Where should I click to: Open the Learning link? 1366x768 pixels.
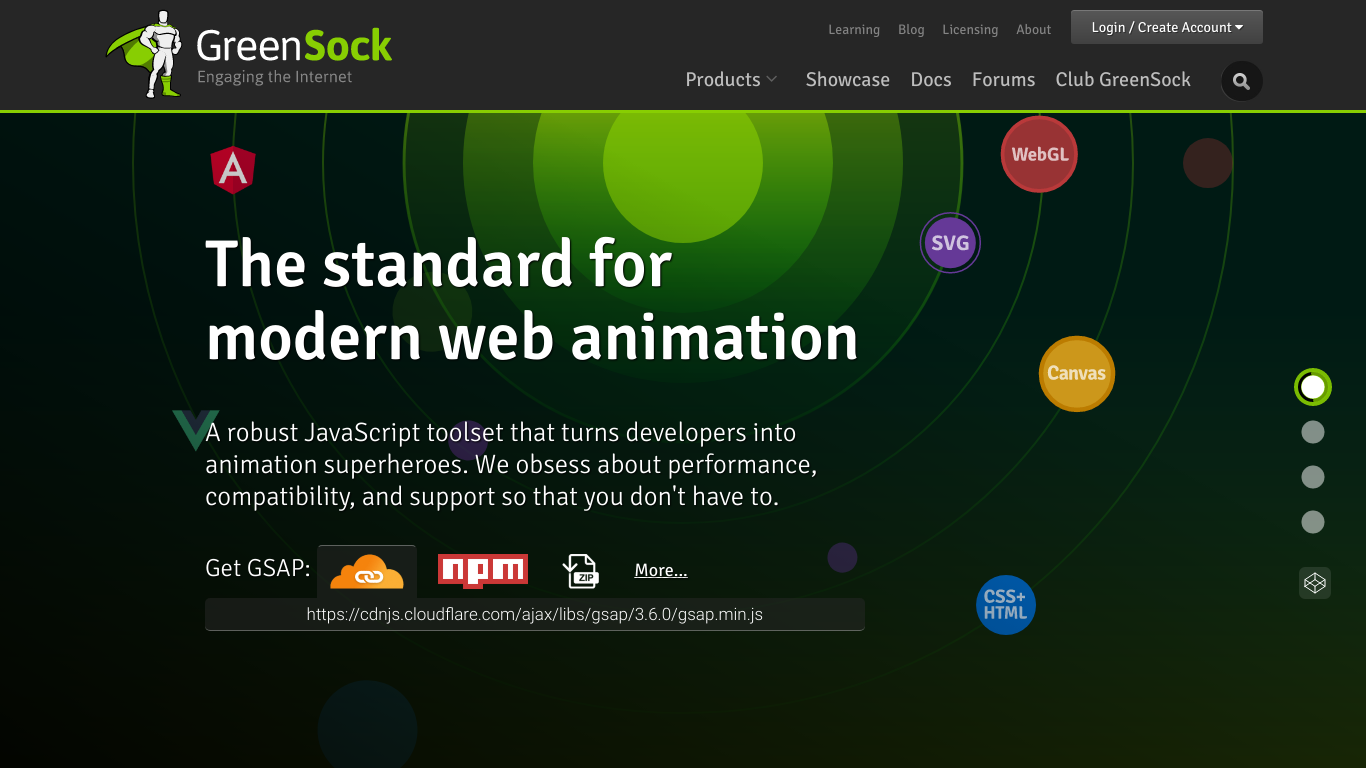coord(854,30)
